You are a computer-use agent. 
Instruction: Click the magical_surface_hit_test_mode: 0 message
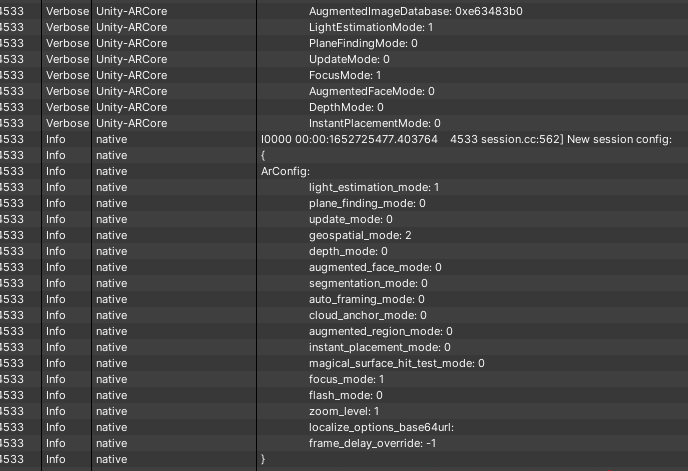[397, 363]
